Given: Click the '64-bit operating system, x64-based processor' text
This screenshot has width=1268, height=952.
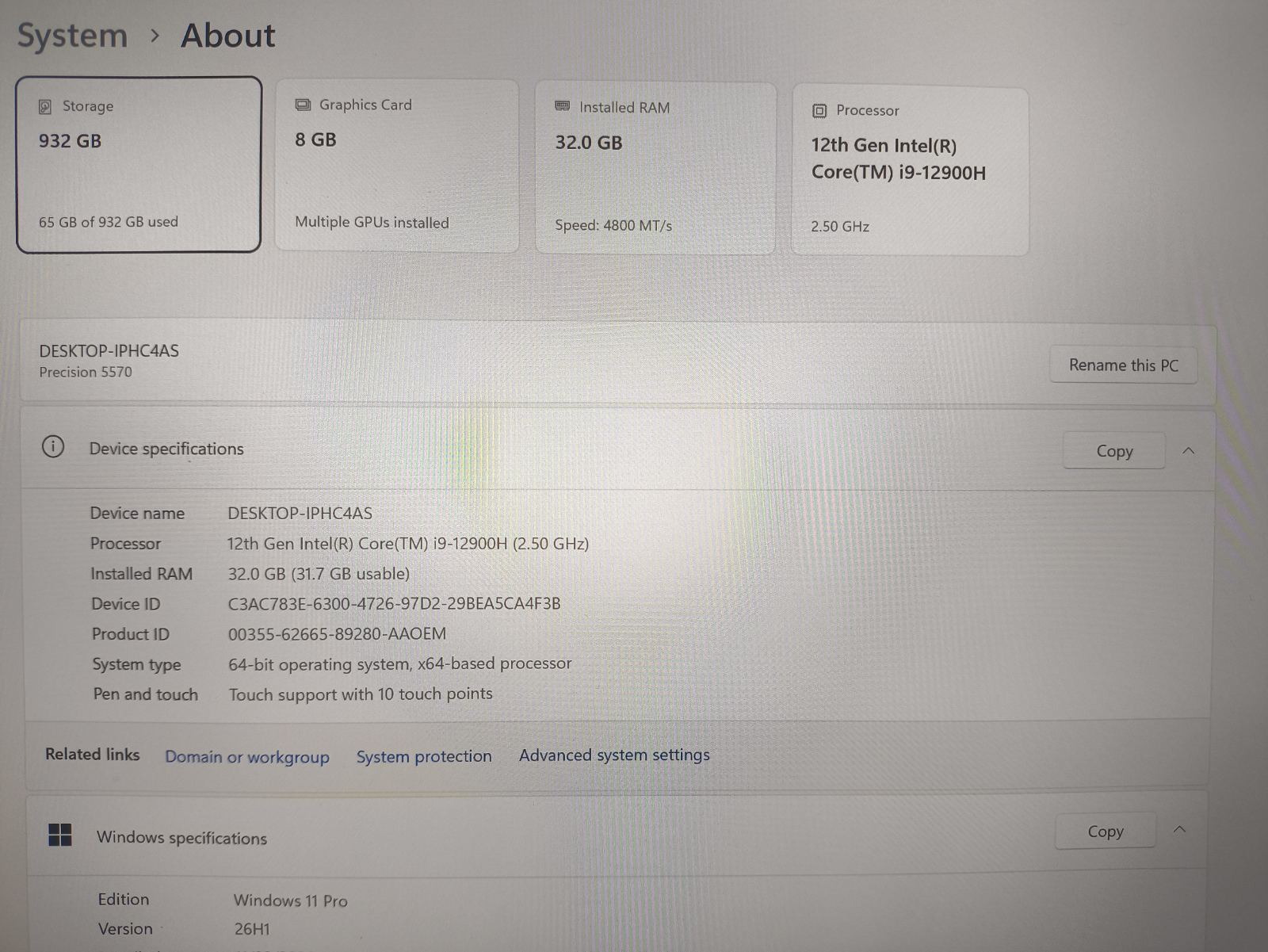Looking at the screenshot, I should point(400,664).
